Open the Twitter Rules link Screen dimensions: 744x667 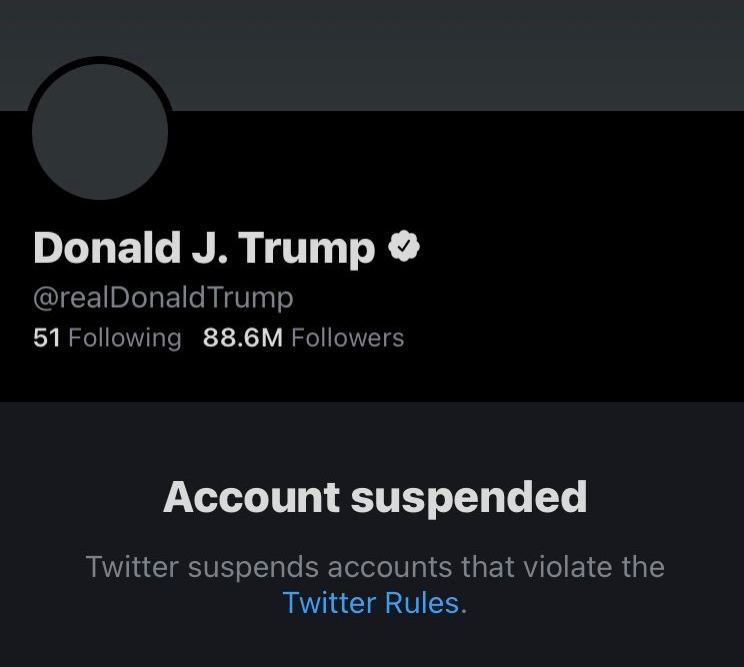pyautogui.click(x=371, y=603)
